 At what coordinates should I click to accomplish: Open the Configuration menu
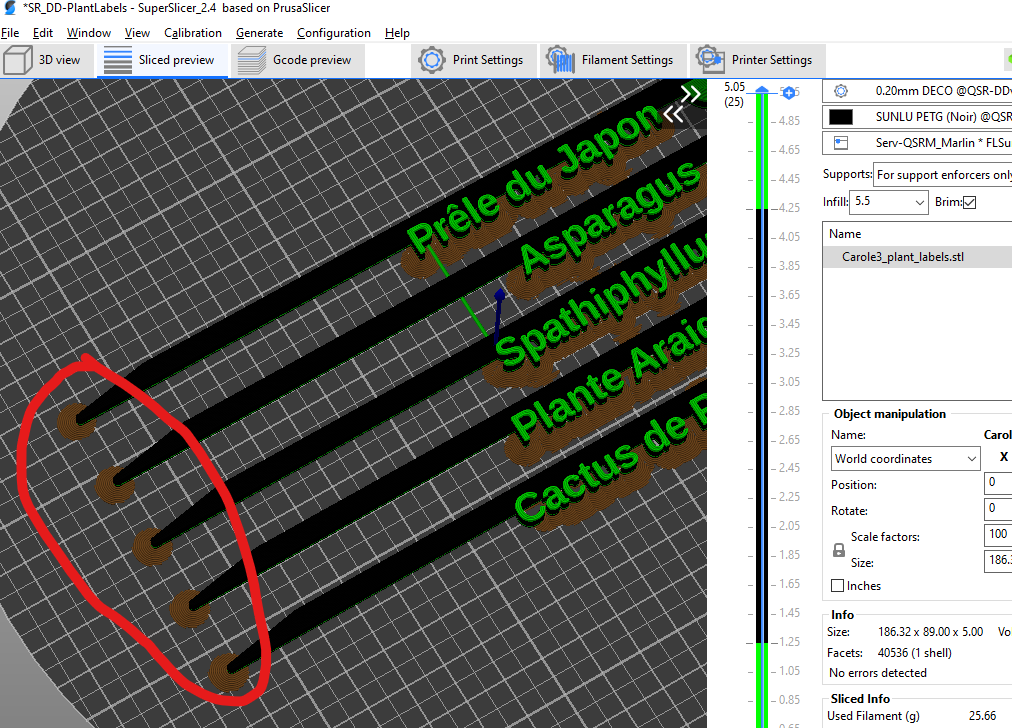coord(334,33)
